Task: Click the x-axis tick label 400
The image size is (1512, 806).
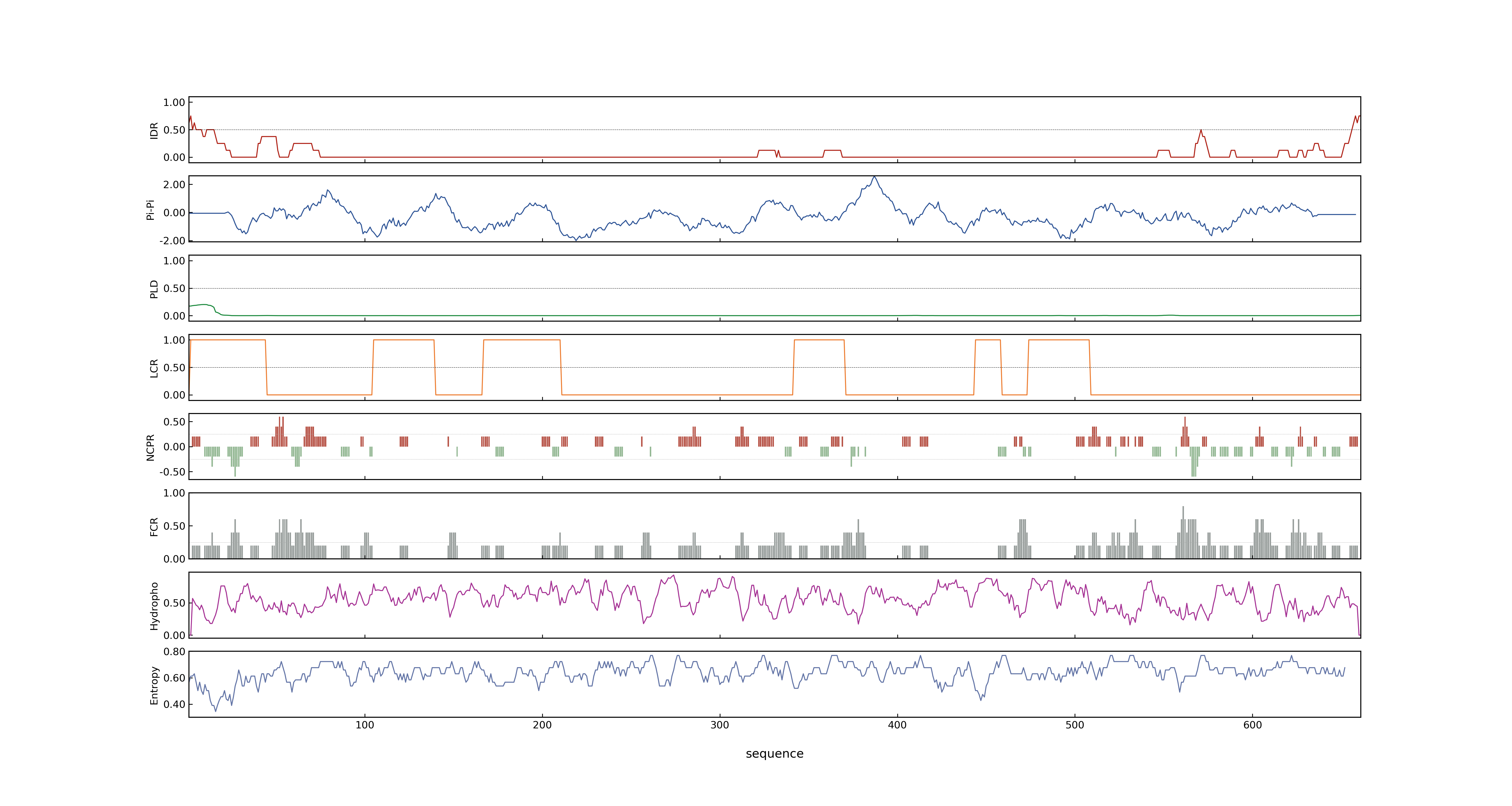Action: point(898,725)
